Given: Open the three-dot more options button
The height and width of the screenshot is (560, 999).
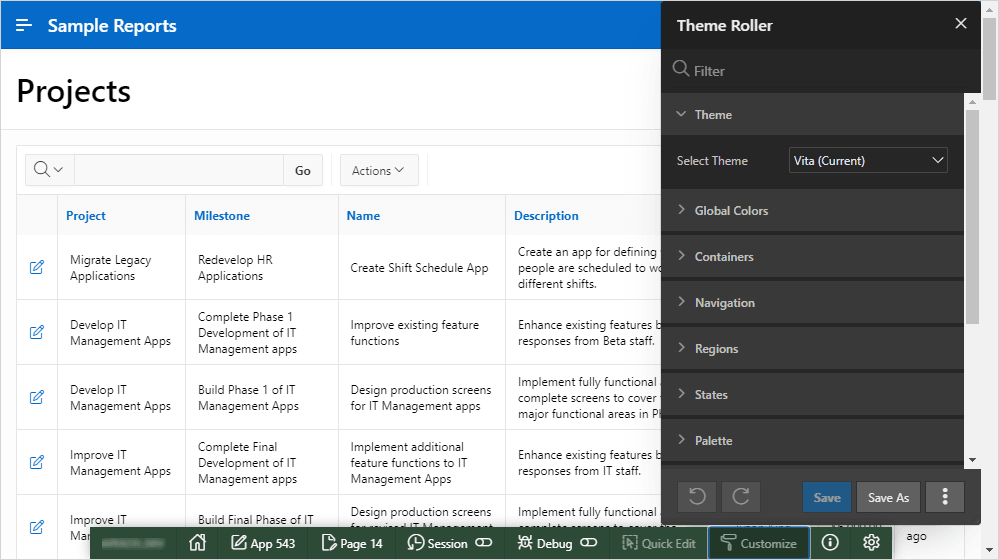Looking at the screenshot, I should pos(945,497).
